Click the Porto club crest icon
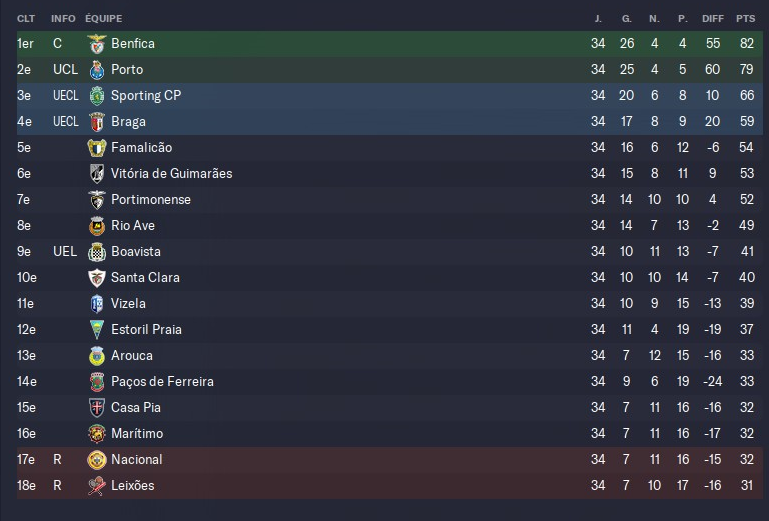This screenshot has height=521, width=769. point(97,70)
